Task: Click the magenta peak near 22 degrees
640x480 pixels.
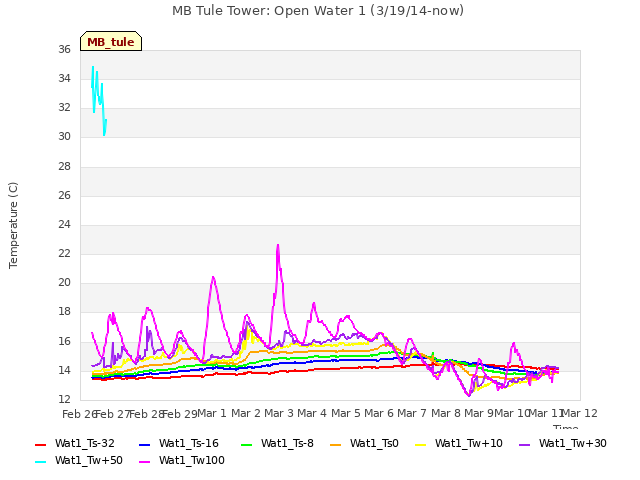Action: click(278, 245)
